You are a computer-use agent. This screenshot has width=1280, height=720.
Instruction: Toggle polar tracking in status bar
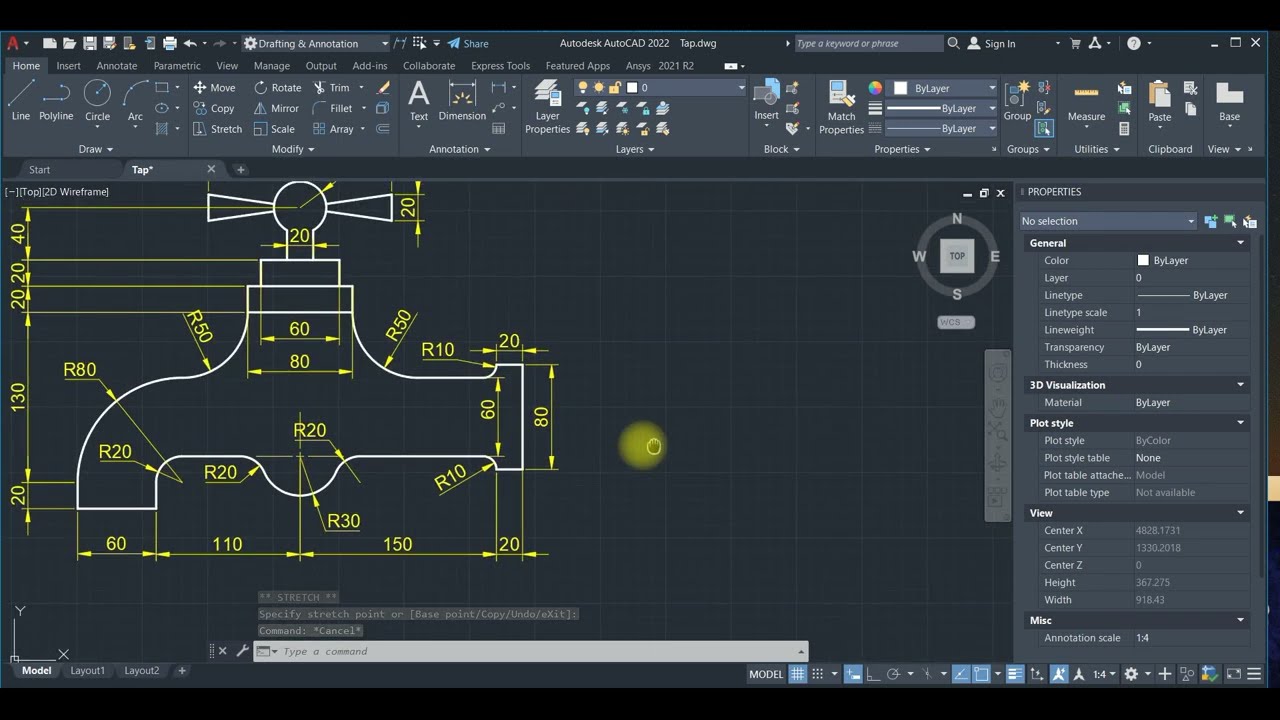[x=893, y=674]
